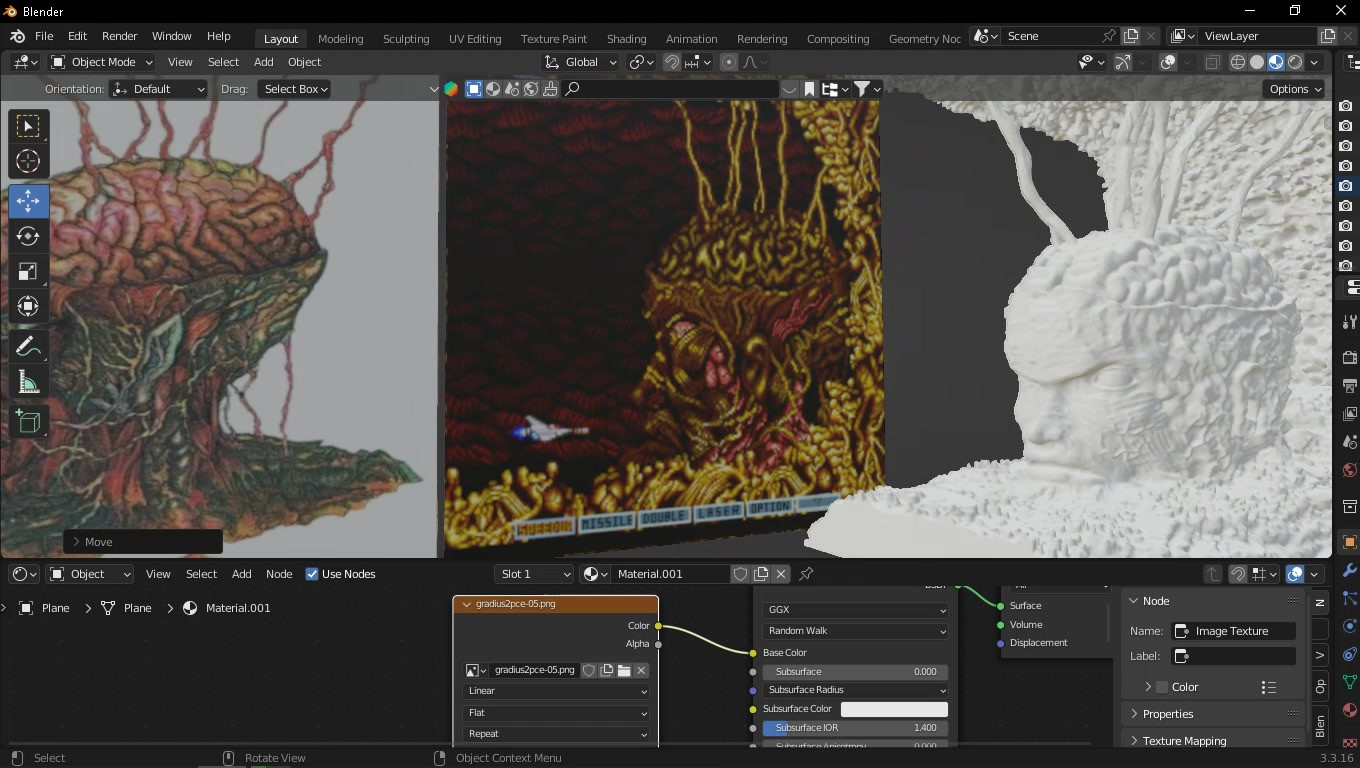Toggle X-Ray view
The image size is (1360, 768).
pyautogui.click(x=1212, y=62)
